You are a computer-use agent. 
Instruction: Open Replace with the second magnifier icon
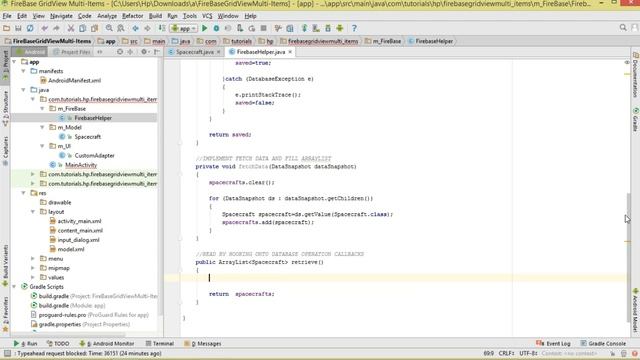click(121, 28)
